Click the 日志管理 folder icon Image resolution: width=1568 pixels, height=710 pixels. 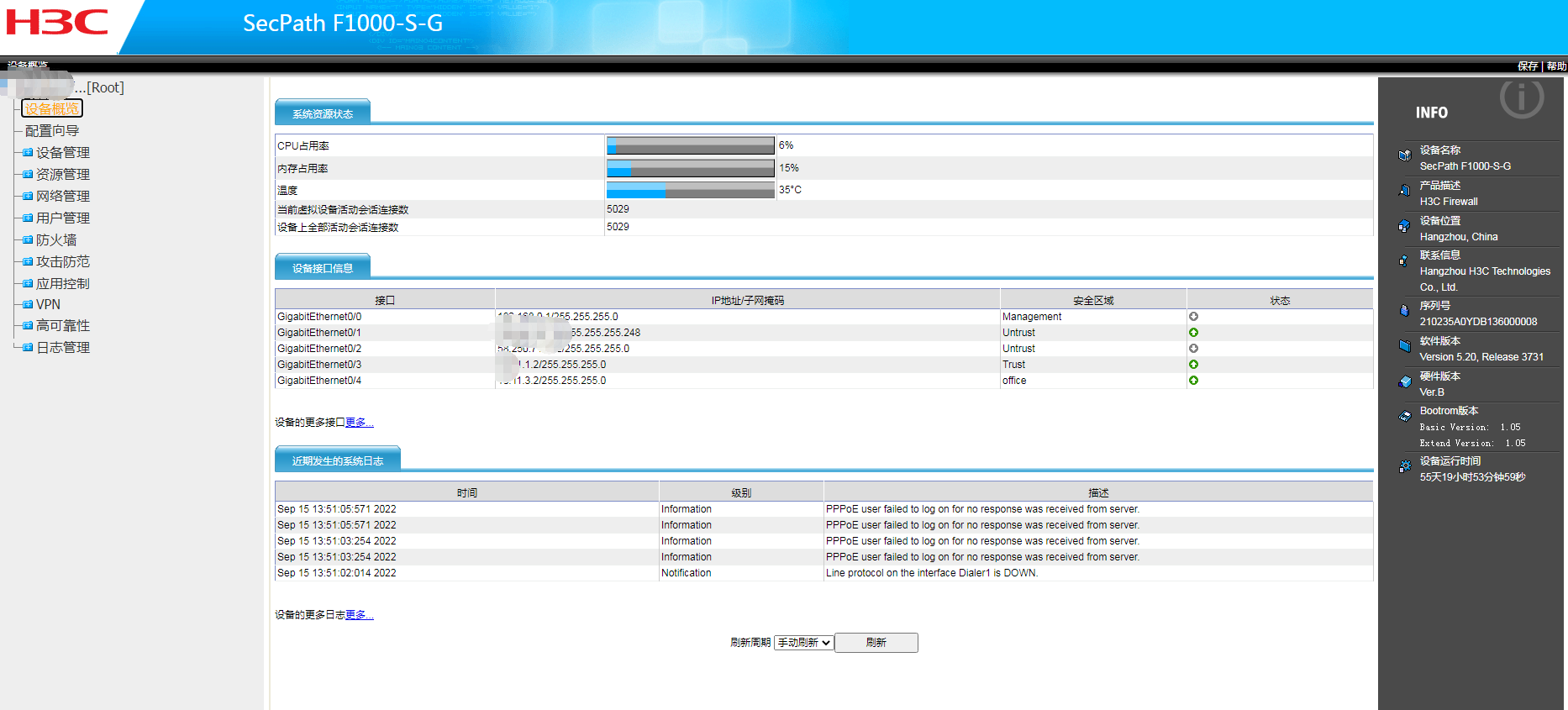pyautogui.click(x=28, y=347)
